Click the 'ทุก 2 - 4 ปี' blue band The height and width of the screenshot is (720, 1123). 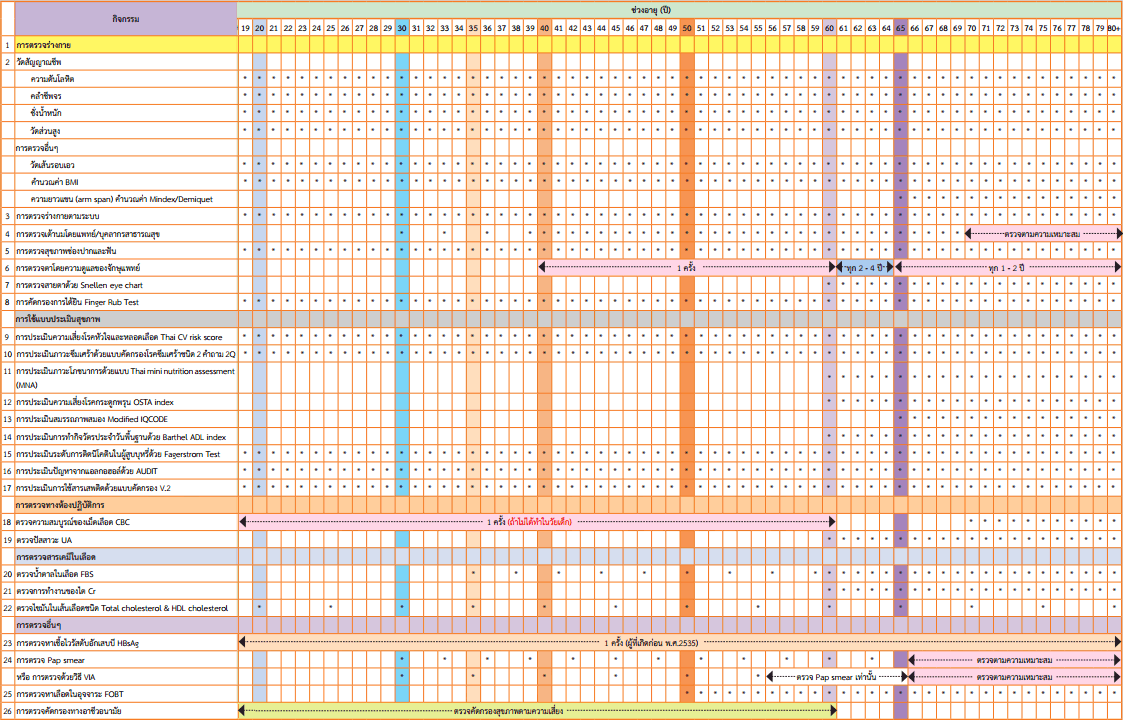(x=865, y=267)
